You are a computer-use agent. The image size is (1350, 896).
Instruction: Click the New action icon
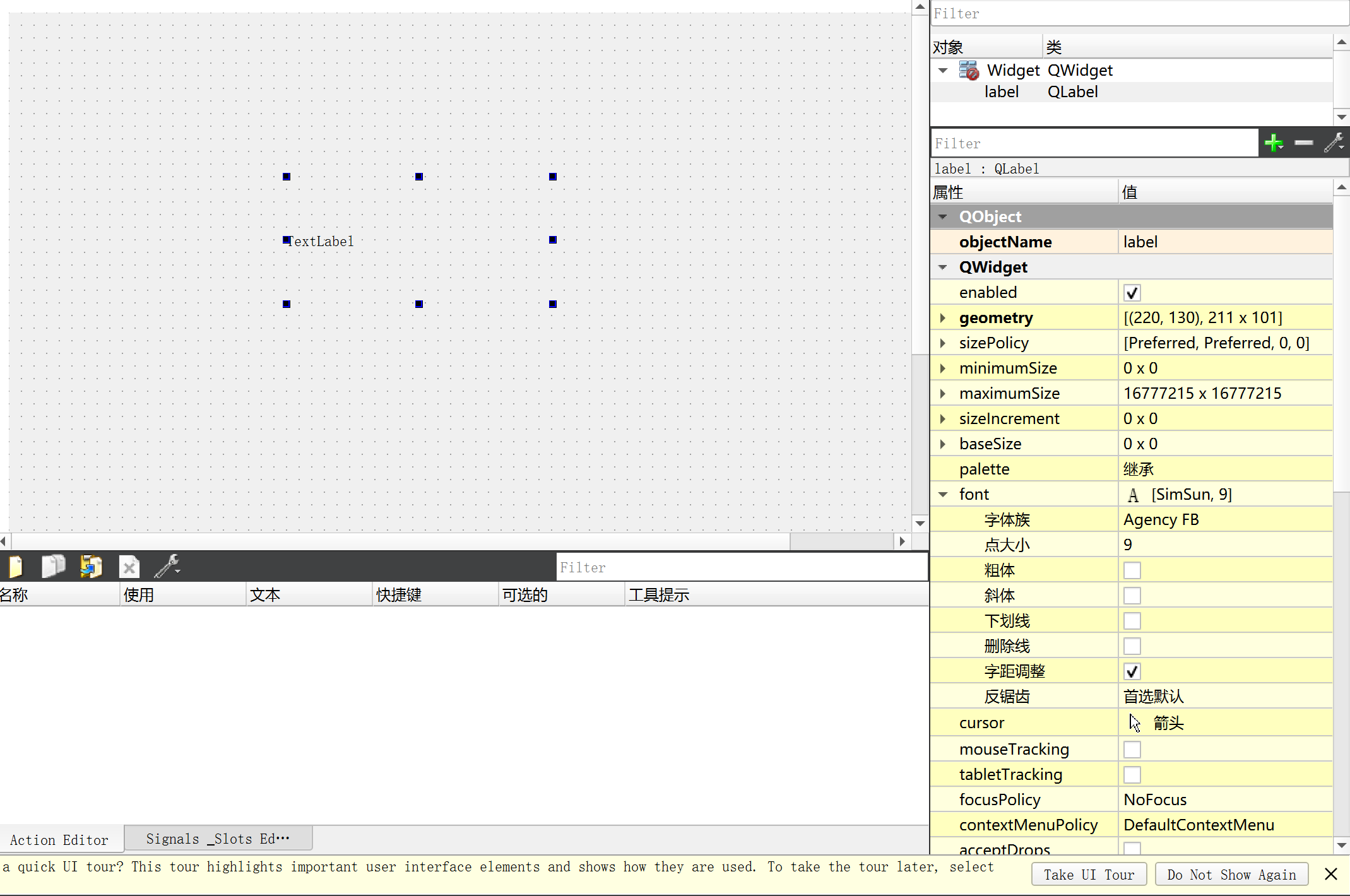point(16,567)
